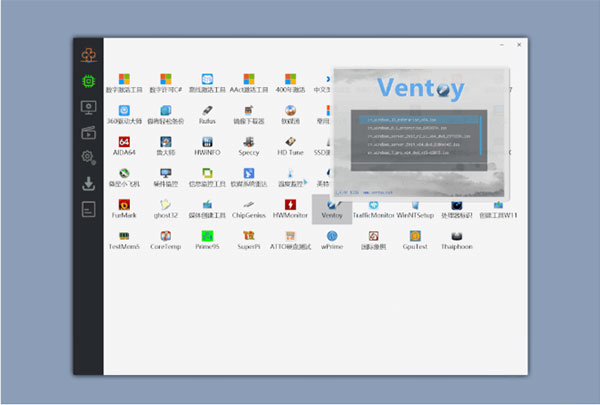The width and height of the screenshot is (600, 405).
Task: Open Speccy system information tool
Action: coord(248,144)
